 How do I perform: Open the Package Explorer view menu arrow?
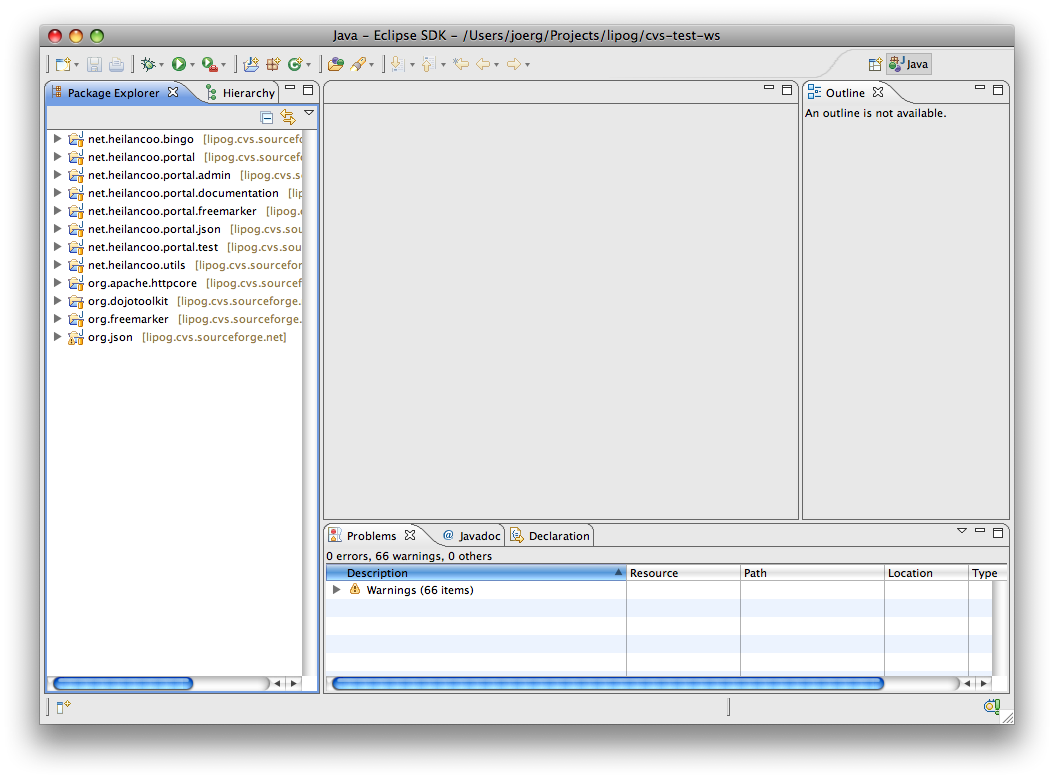(309, 113)
